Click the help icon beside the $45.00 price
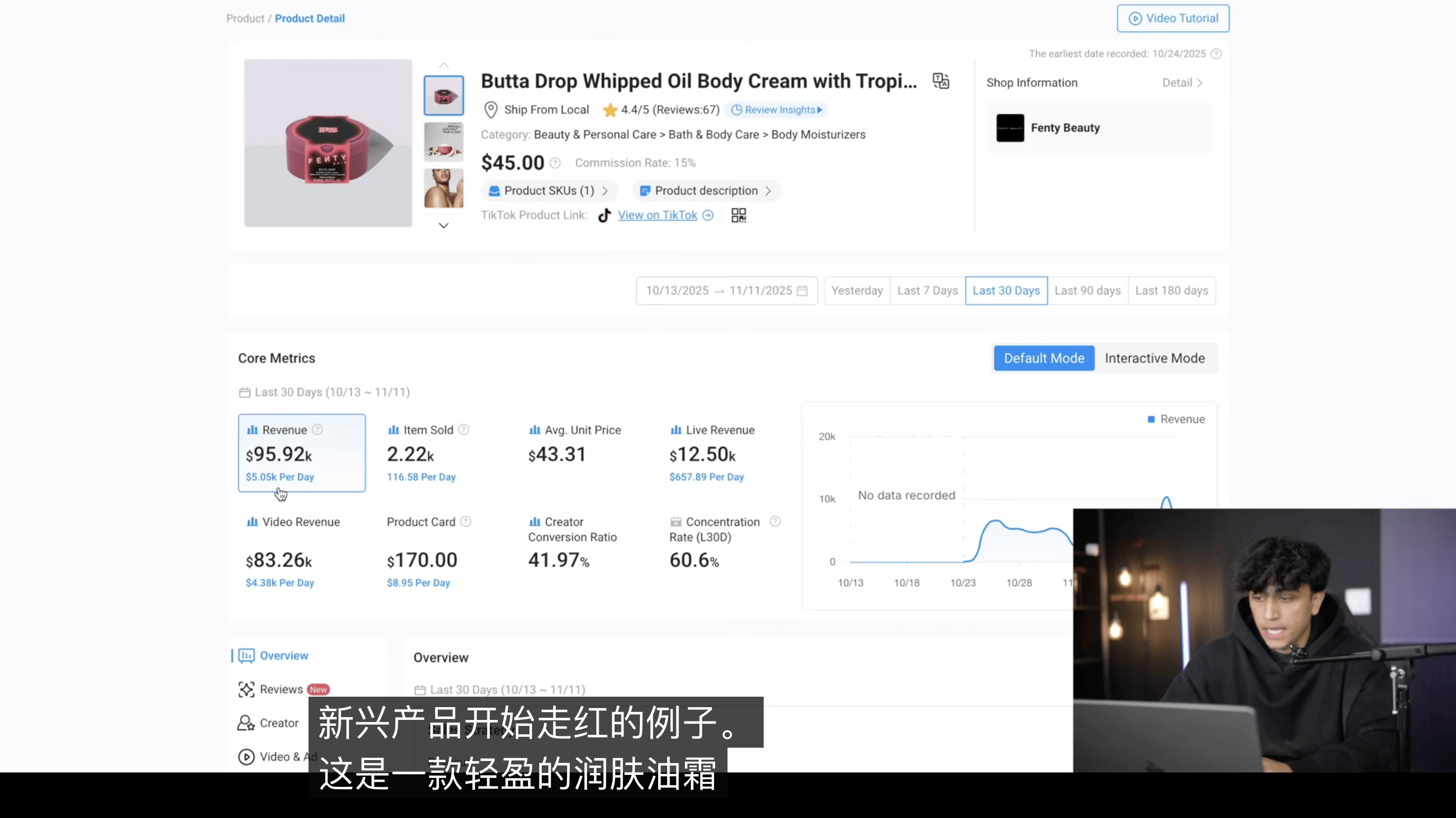The image size is (1456, 818). click(x=556, y=163)
